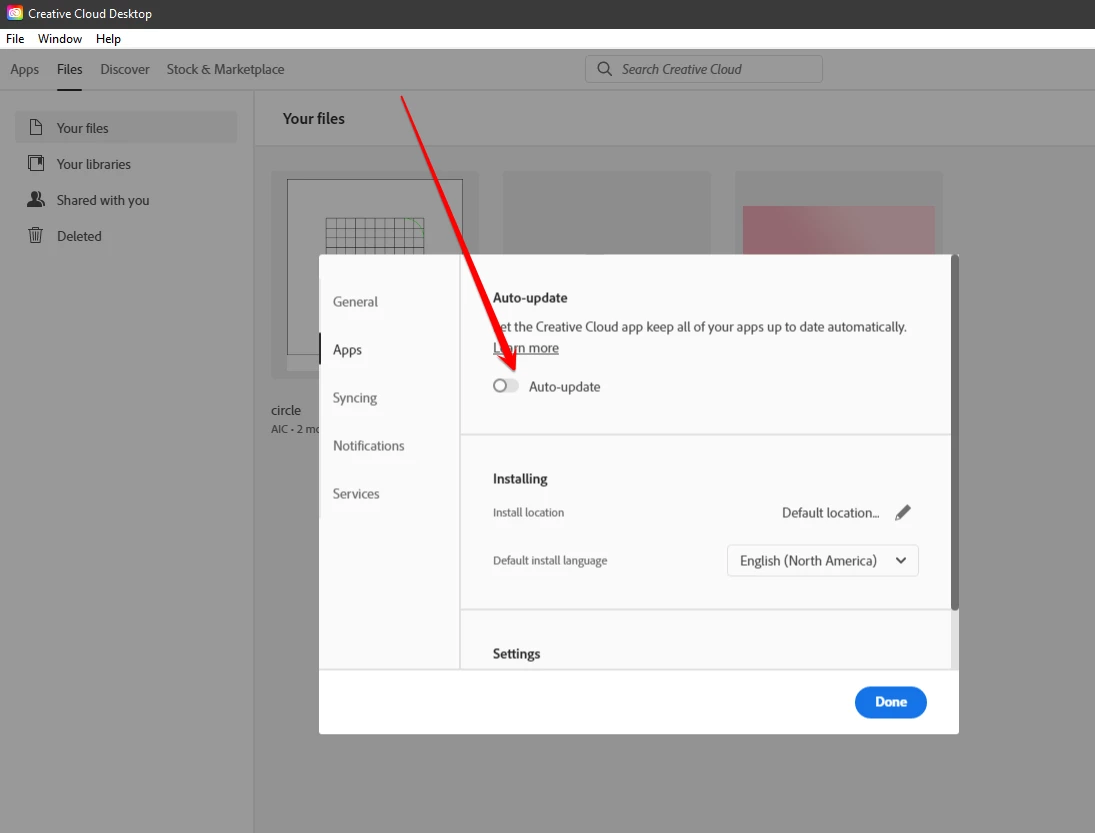Open the circle file thumbnail

374,274
